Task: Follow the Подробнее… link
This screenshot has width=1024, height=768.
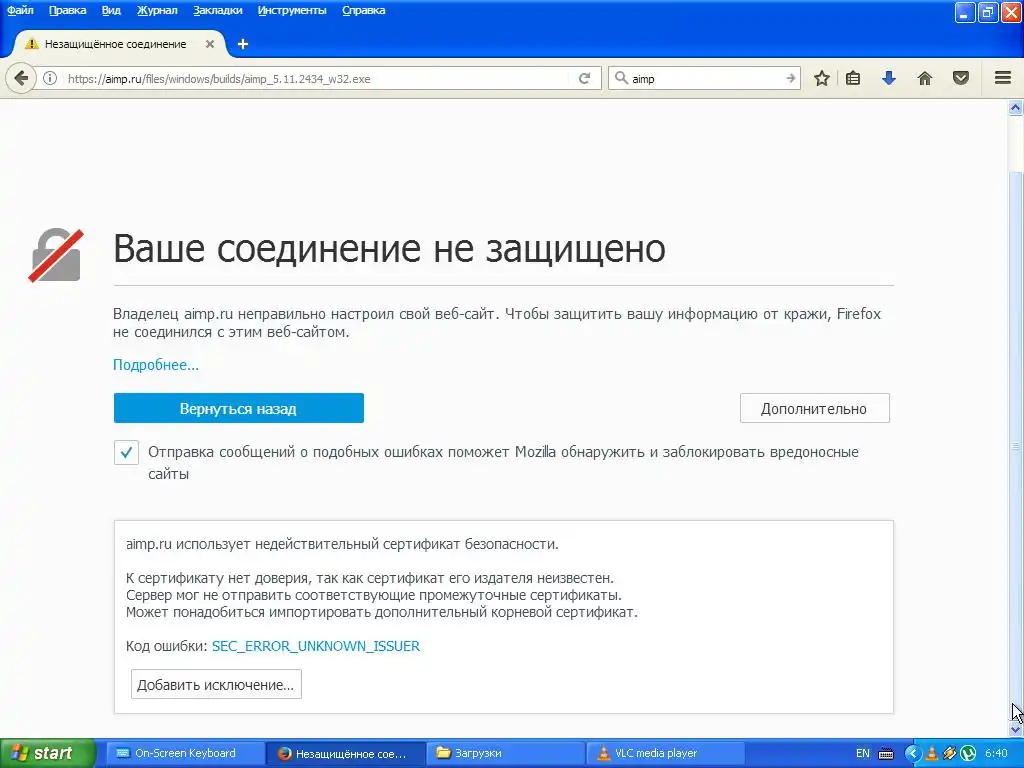Action: (155, 364)
